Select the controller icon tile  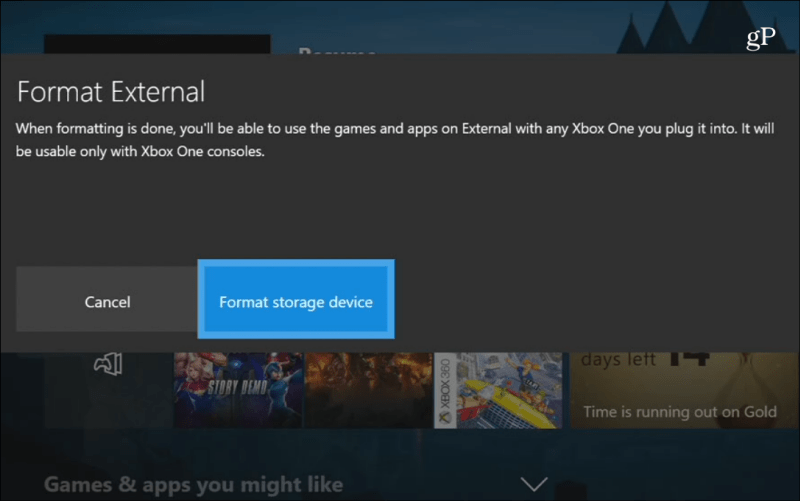(108, 390)
